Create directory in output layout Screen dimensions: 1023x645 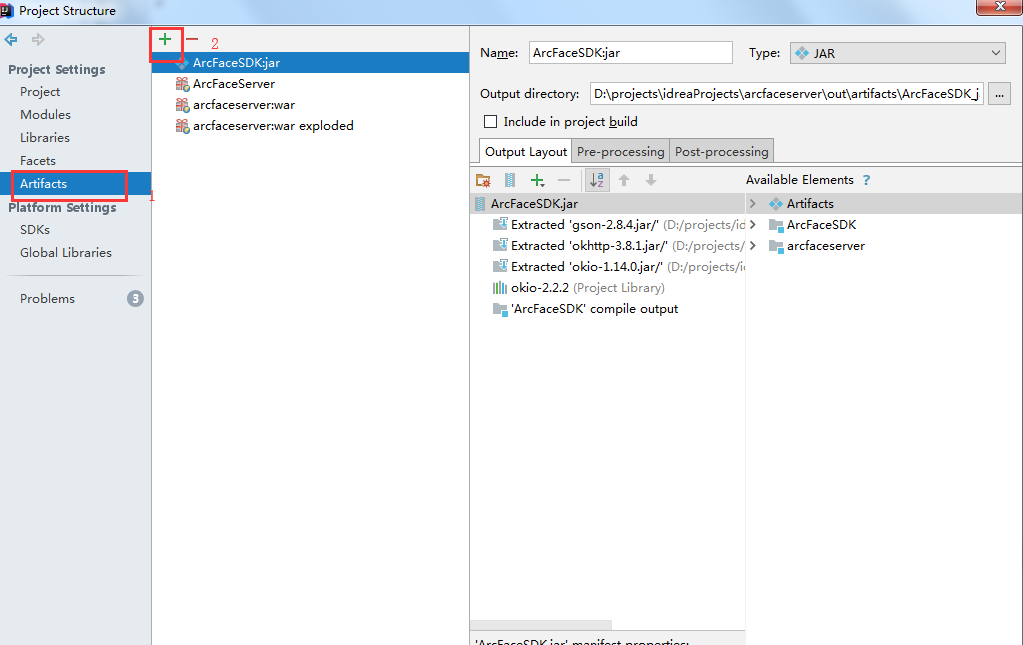483,181
